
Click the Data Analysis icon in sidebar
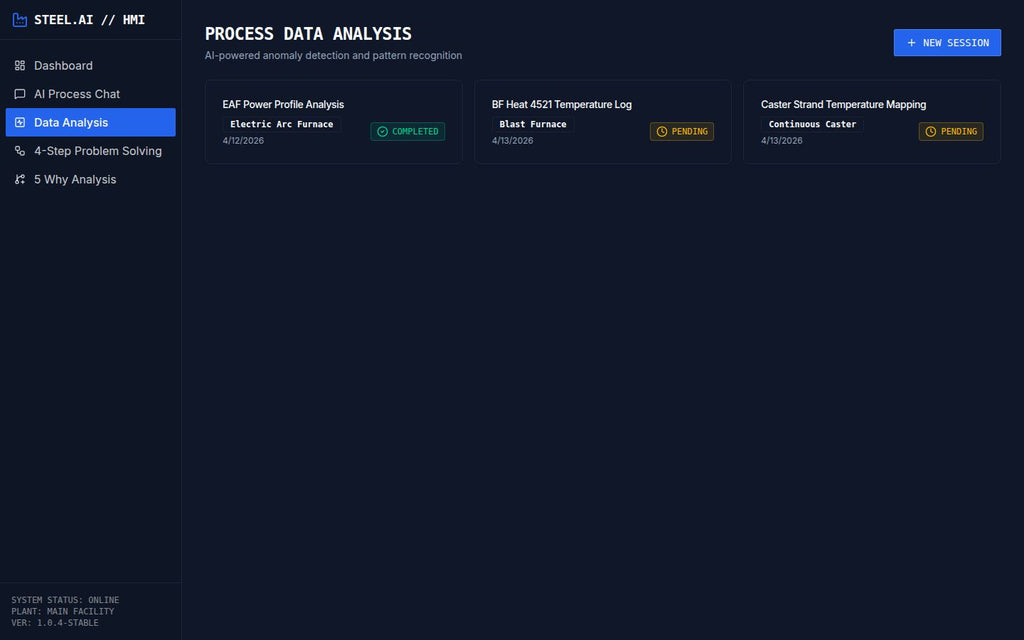click(x=20, y=122)
